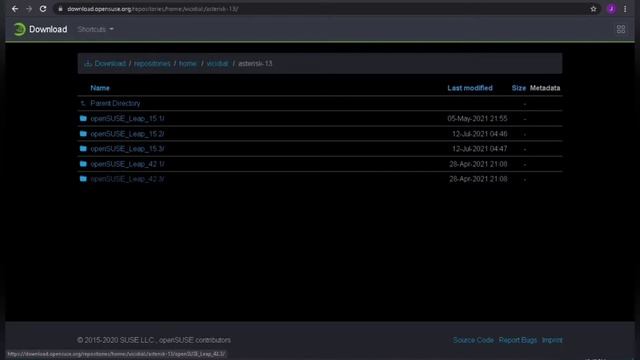640x360 pixels.
Task: Go to Download breadcrumb link
Action: tap(110, 64)
